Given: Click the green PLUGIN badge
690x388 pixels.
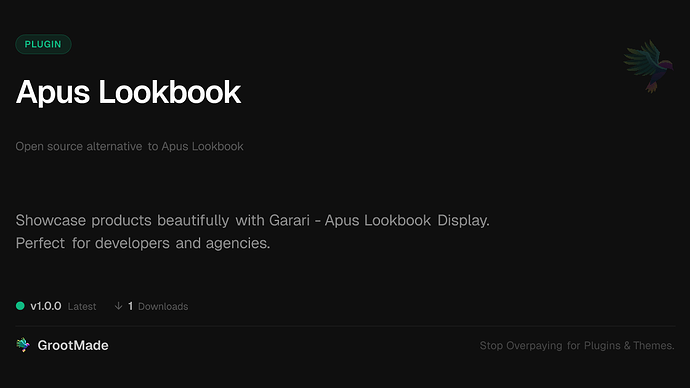Looking at the screenshot, I should coord(43,44).
